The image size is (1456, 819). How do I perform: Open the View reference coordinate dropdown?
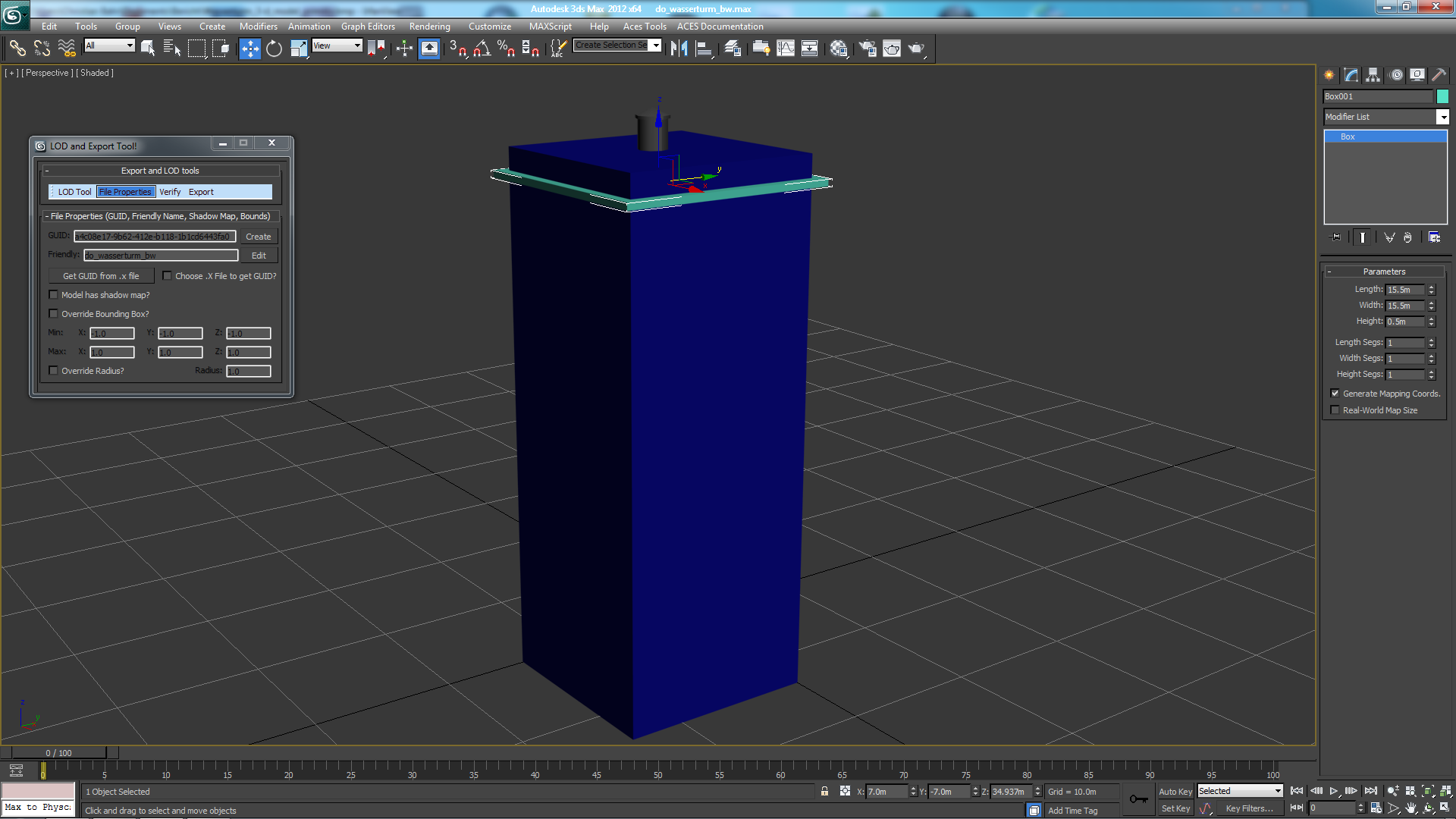pyautogui.click(x=356, y=45)
